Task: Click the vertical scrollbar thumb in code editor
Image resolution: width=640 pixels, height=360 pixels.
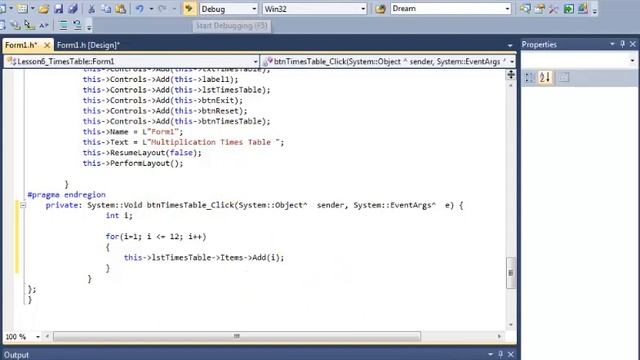Action: pyautogui.click(x=511, y=273)
